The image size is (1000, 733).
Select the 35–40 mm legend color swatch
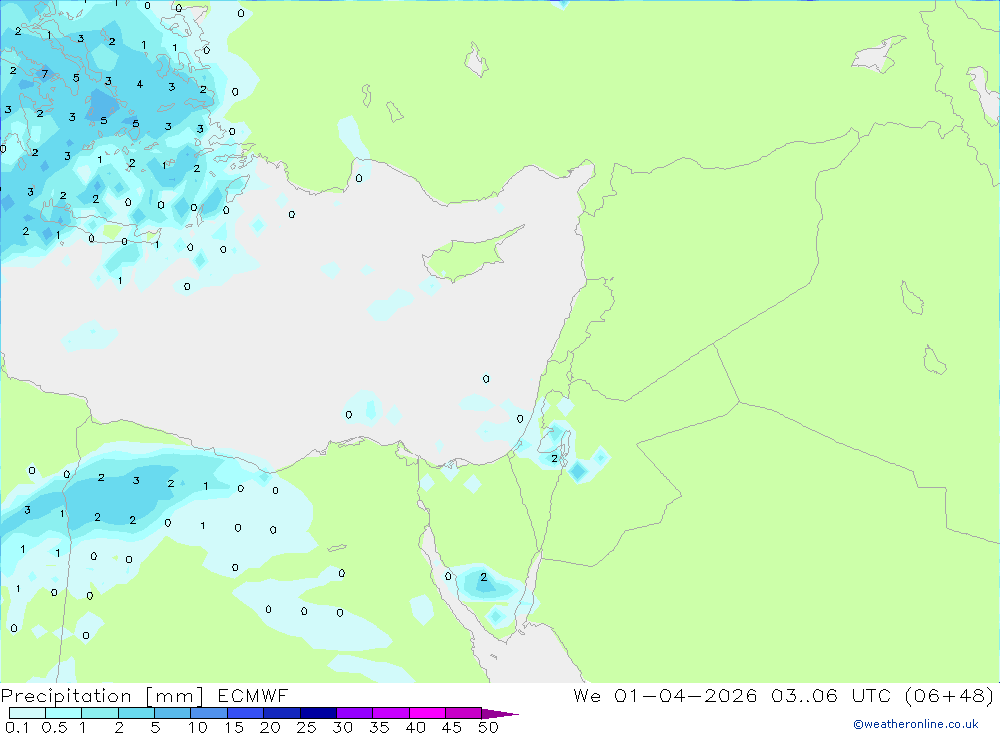tap(391, 713)
